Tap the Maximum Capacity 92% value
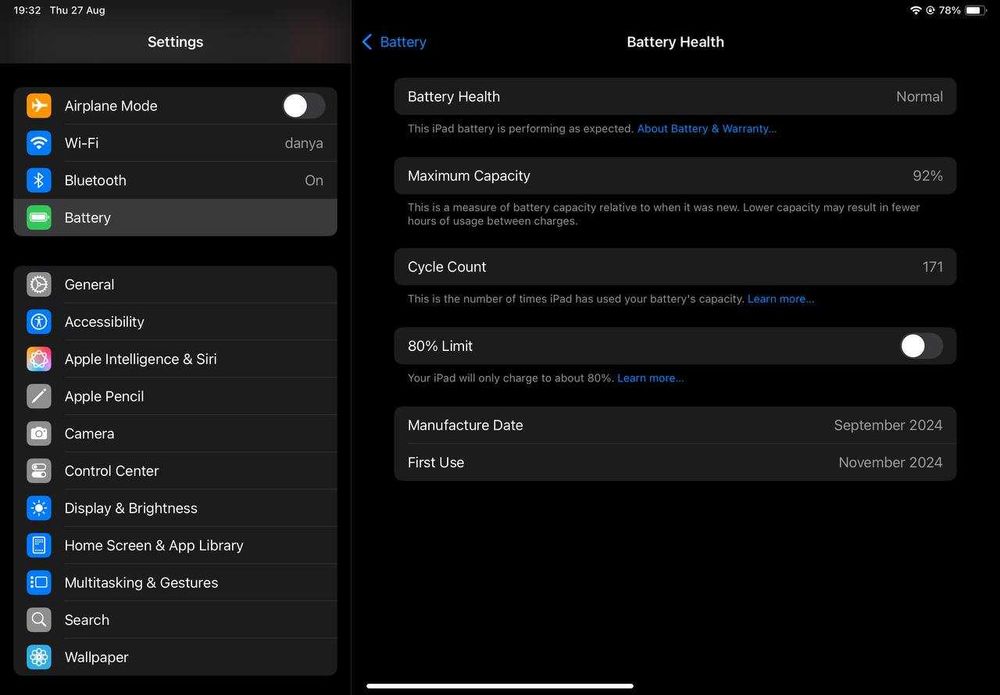 pos(927,176)
